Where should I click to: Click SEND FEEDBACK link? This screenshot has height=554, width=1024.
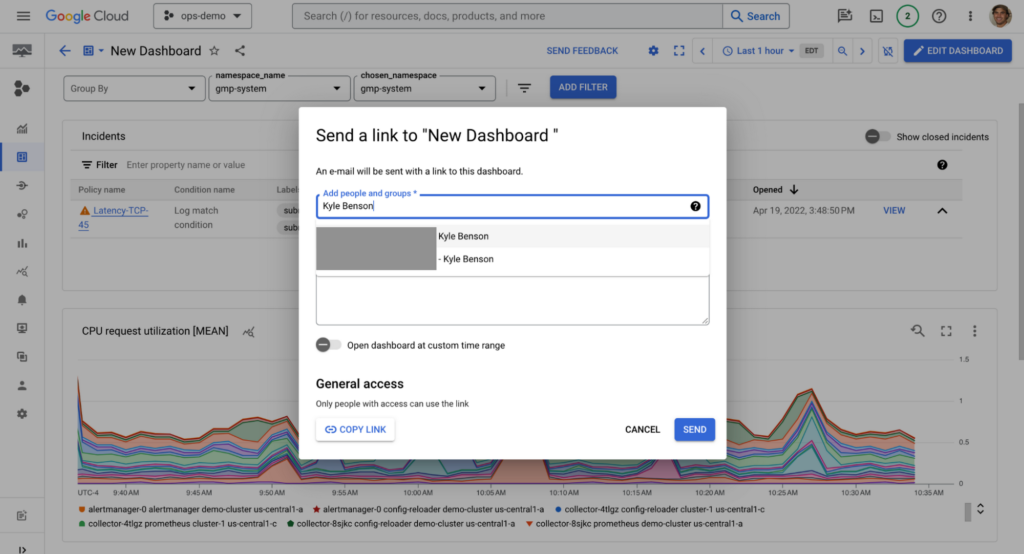[x=582, y=50]
